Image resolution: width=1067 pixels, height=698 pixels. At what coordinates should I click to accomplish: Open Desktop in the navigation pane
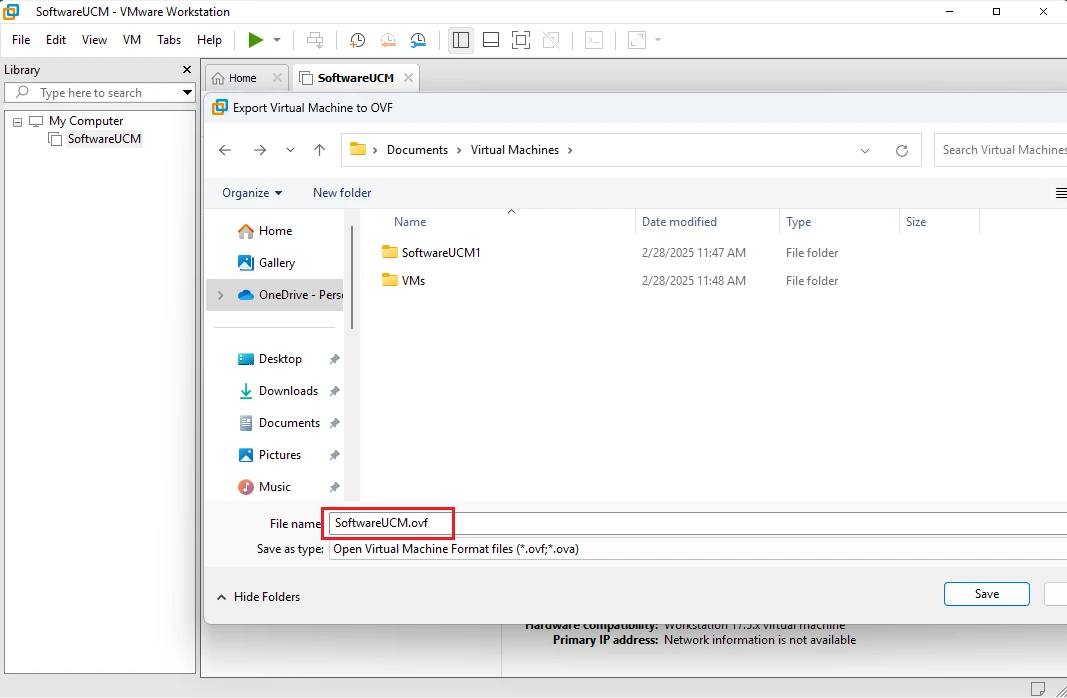coord(280,359)
